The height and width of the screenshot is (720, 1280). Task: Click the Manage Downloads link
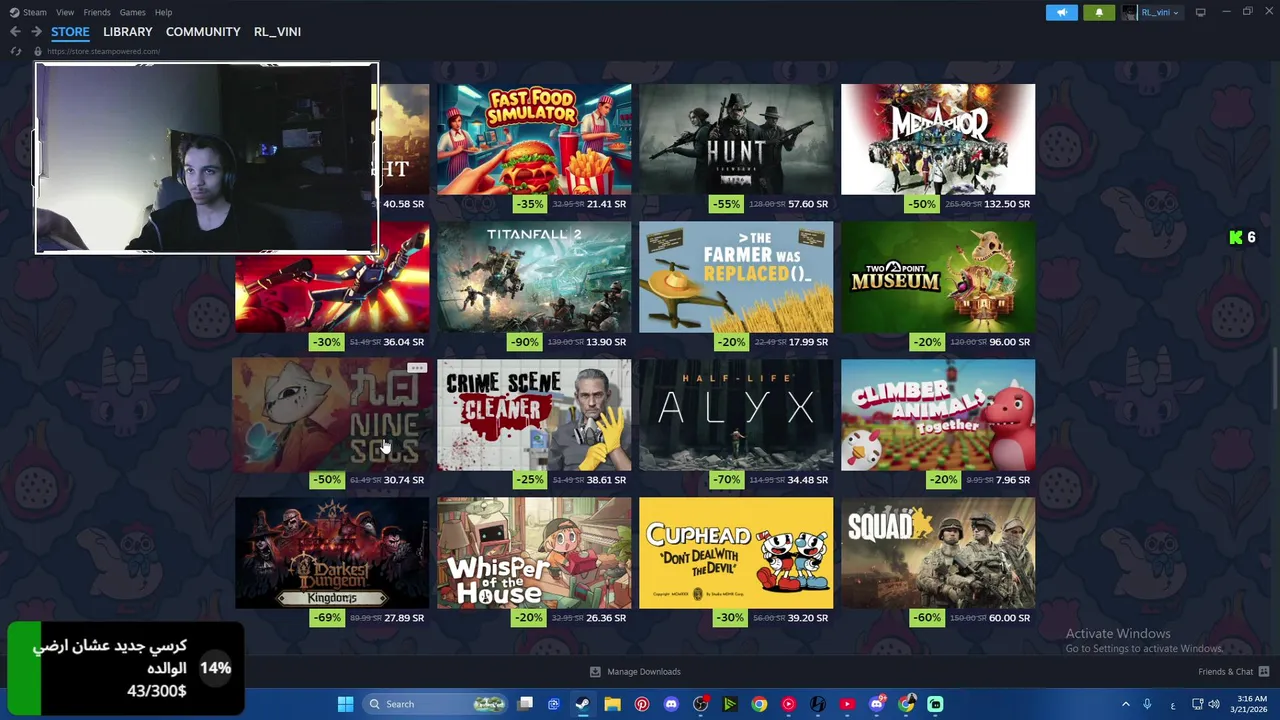coord(644,672)
